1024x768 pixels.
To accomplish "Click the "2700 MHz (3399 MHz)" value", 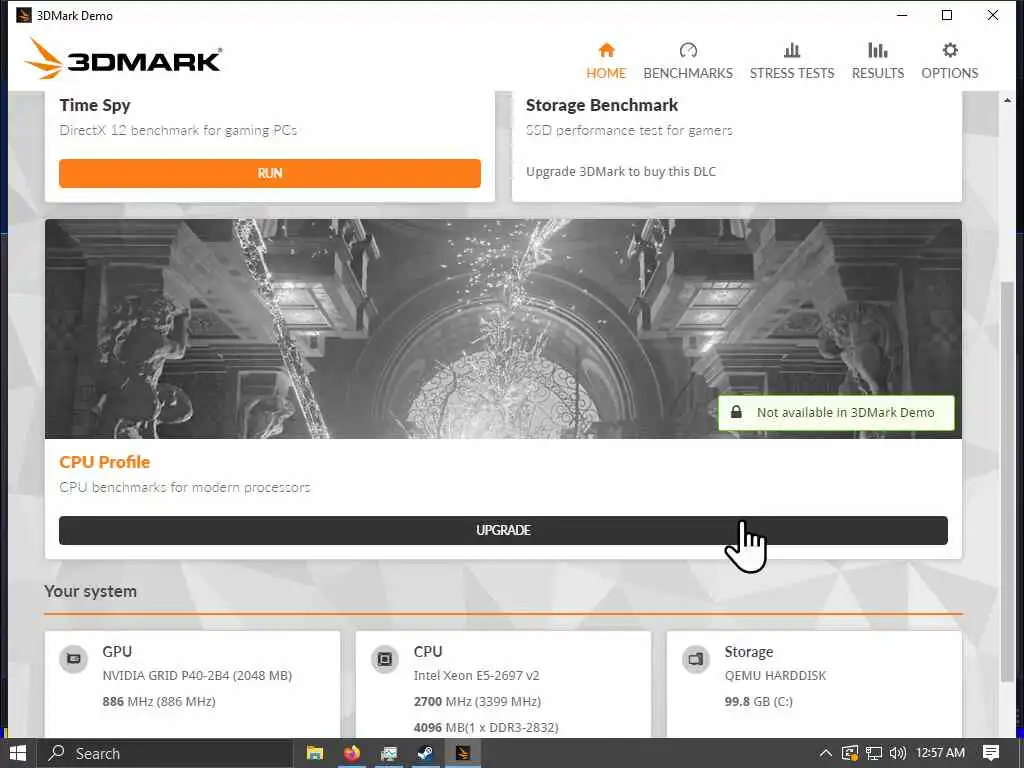I will 477,702.
